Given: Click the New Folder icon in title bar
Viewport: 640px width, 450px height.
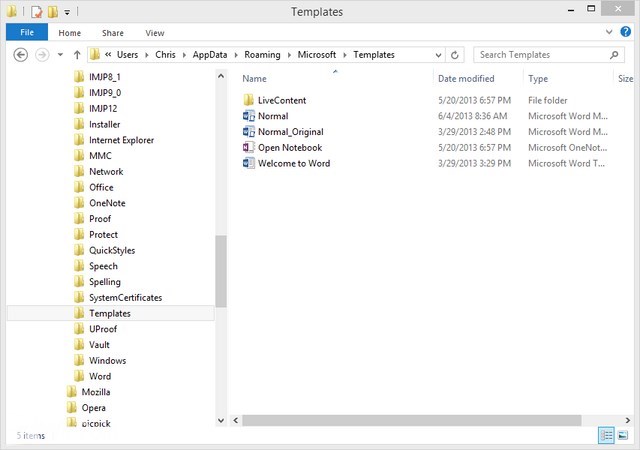Looking at the screenshot, I should (53, 12).
